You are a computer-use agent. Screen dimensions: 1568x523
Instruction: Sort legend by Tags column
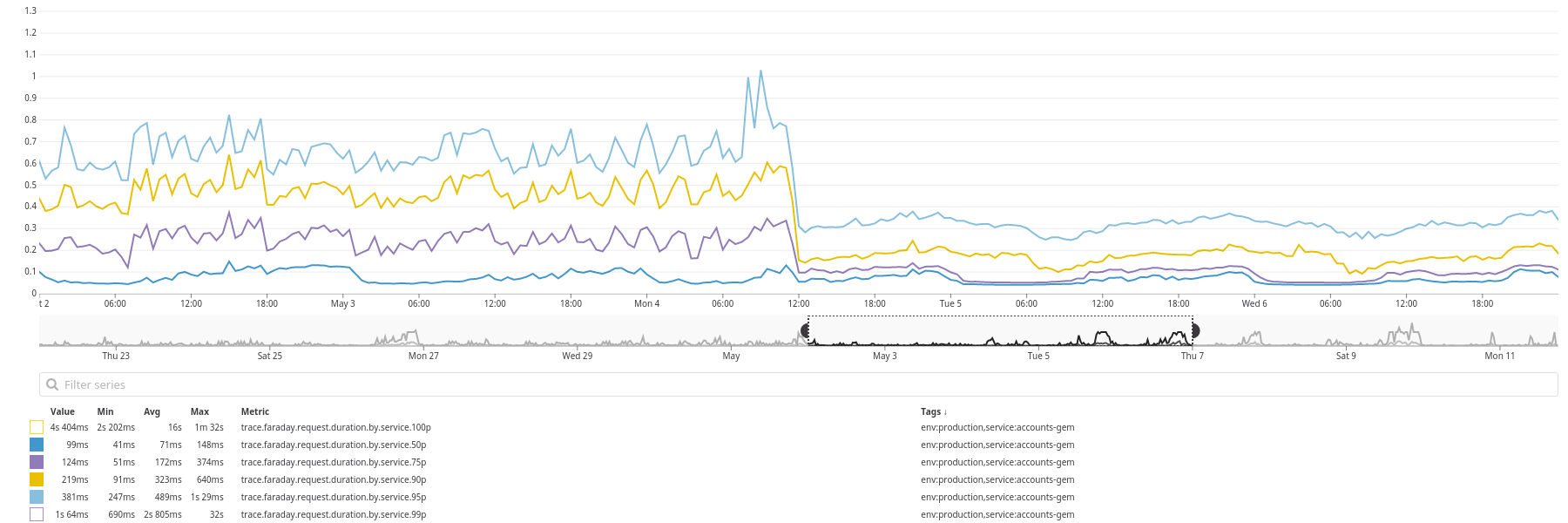click(x=933, y=411)
